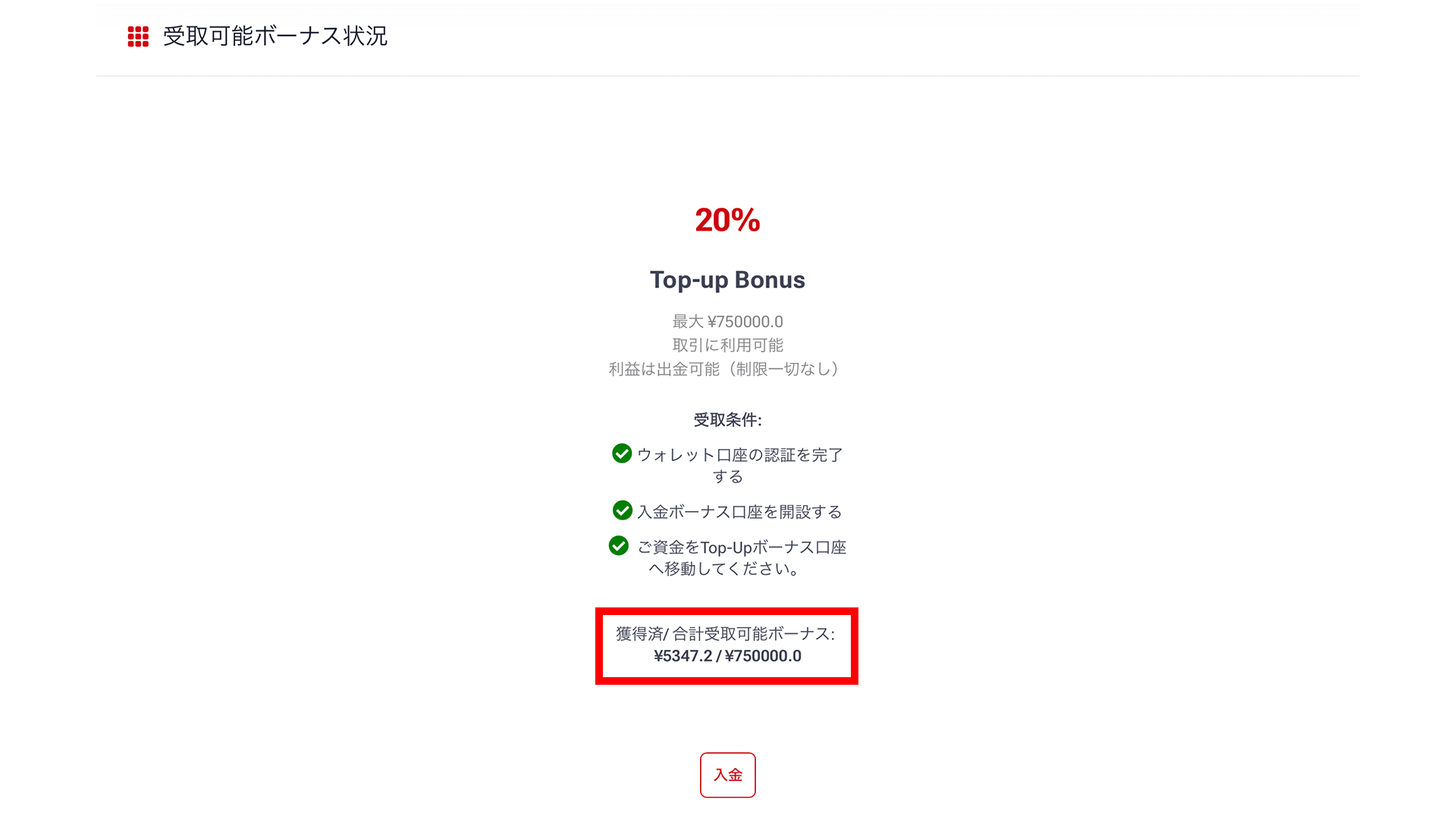The image size is (1456, 819).
Task: Select the 取引に利用可能 description line
Action: 727,345
